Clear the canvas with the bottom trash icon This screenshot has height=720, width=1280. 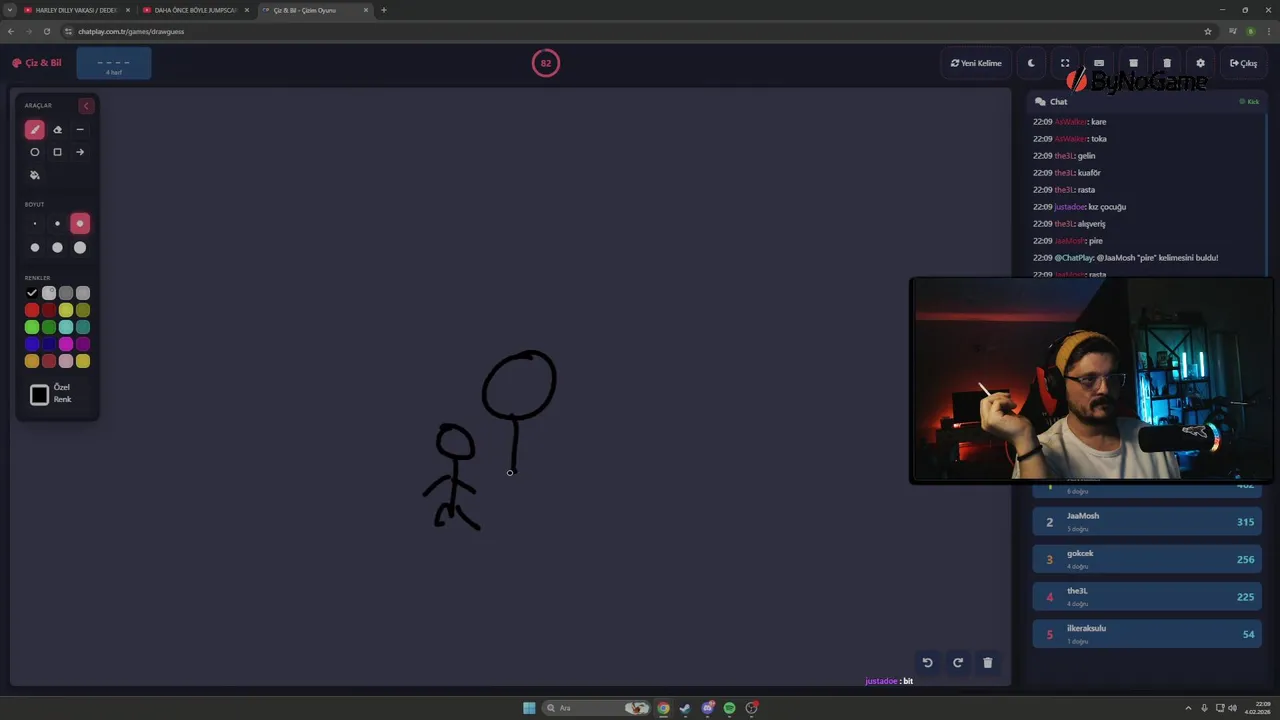pos(987,662)
